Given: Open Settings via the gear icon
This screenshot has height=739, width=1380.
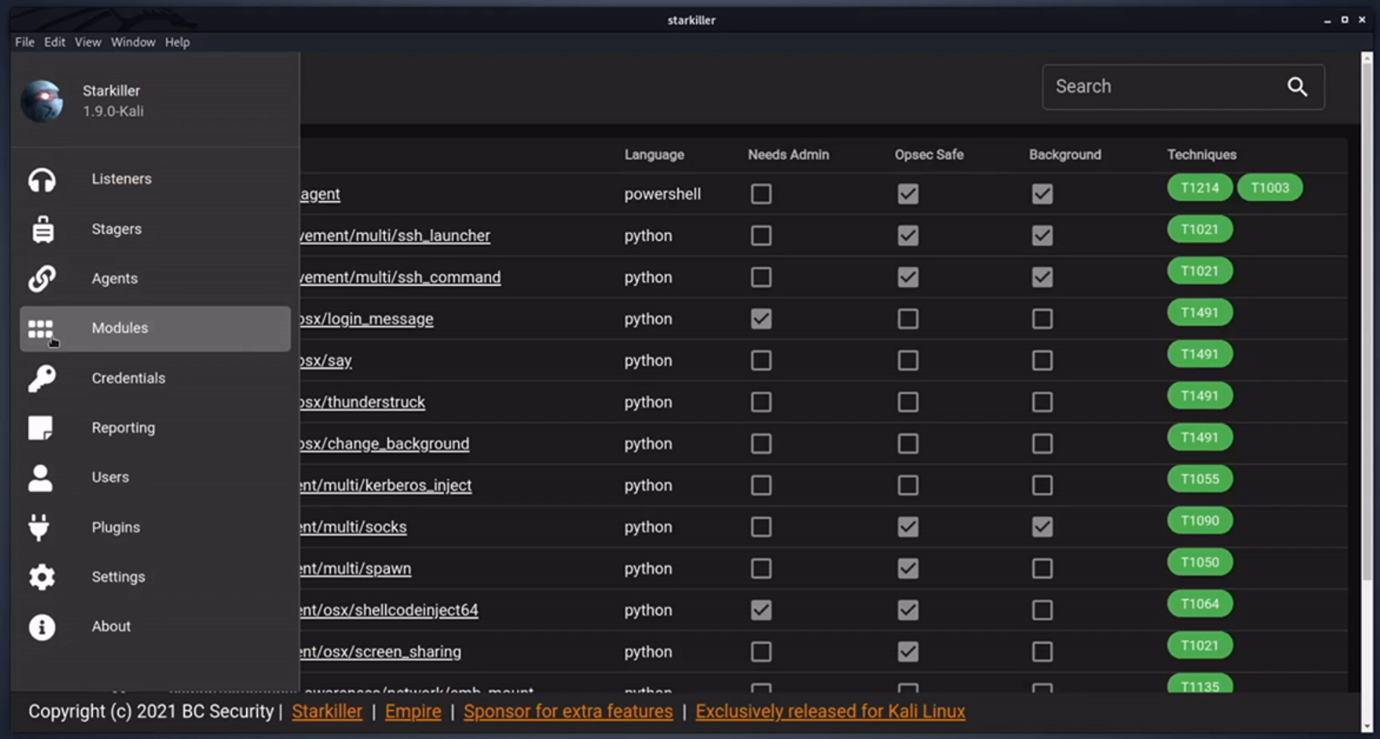Looking at the screenshot, I should click(42, 577).
